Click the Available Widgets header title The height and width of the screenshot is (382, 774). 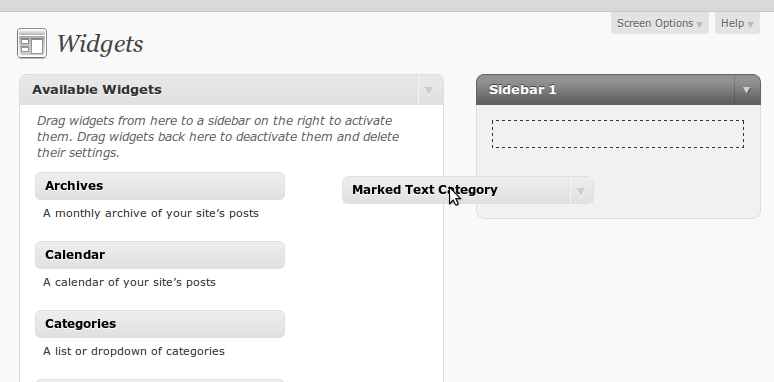point(97,90)
